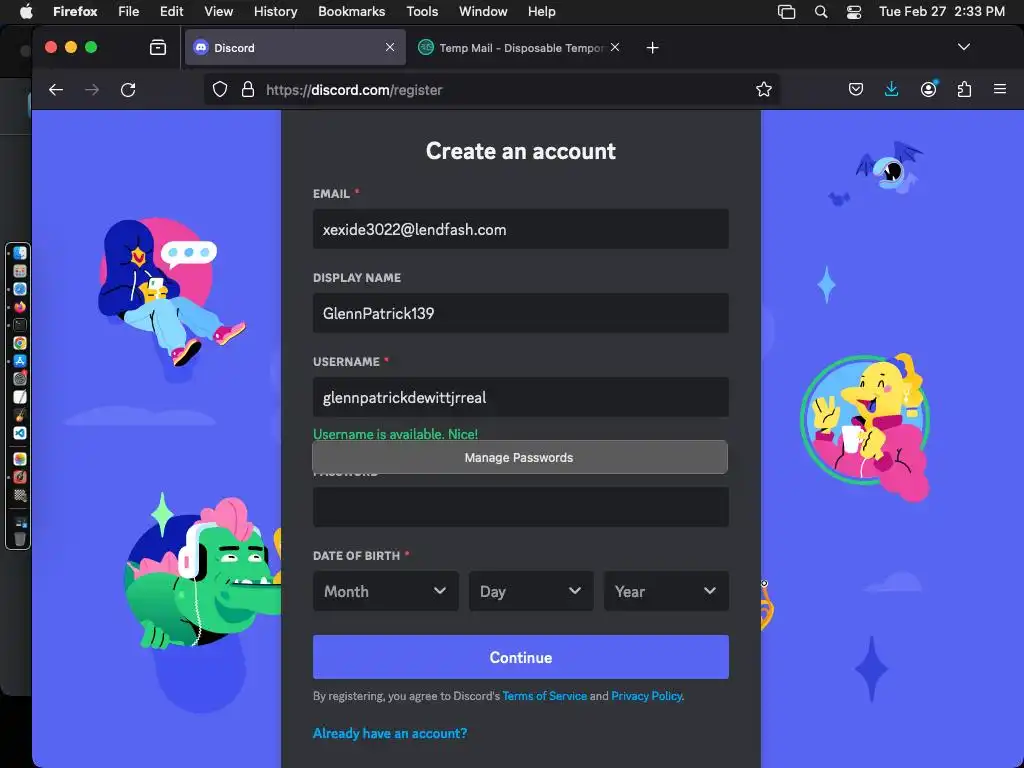Close the Temp Mail tab
The height and width of the screenshot is (768, 1024).
pyautogui.click(x=615, y=47)
